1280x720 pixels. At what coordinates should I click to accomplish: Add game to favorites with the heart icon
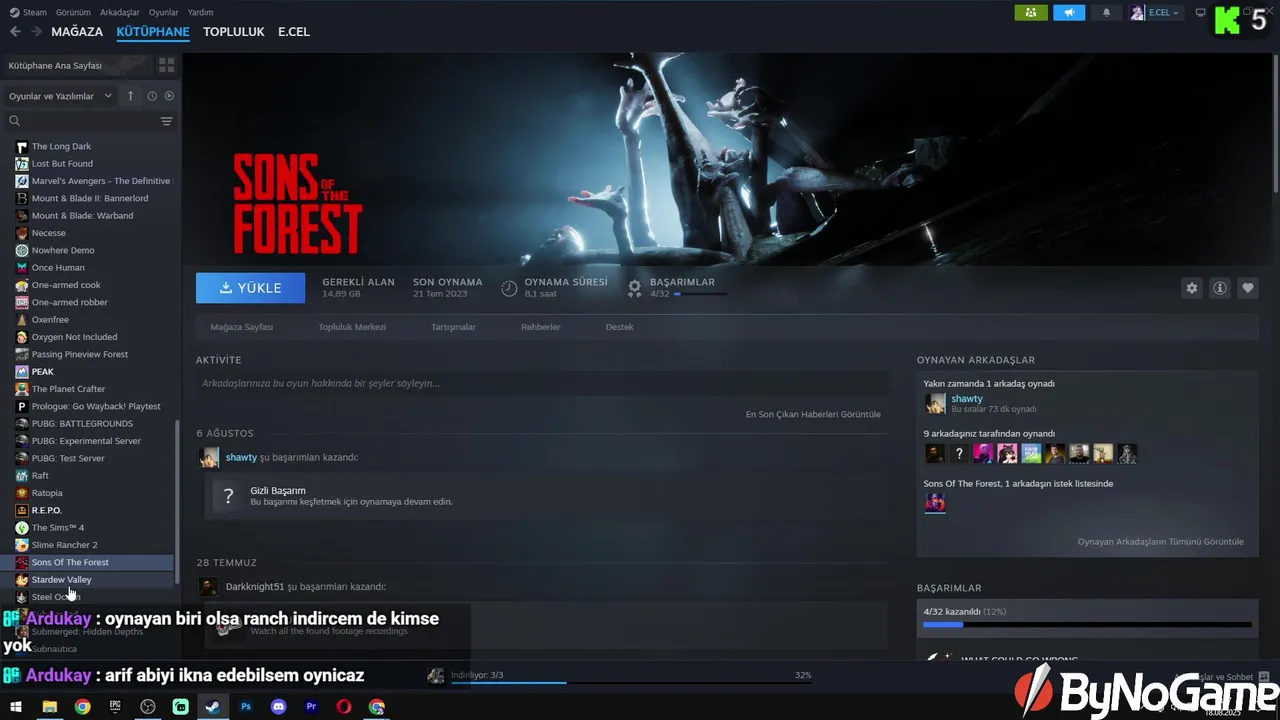[x=1248, y=288]
